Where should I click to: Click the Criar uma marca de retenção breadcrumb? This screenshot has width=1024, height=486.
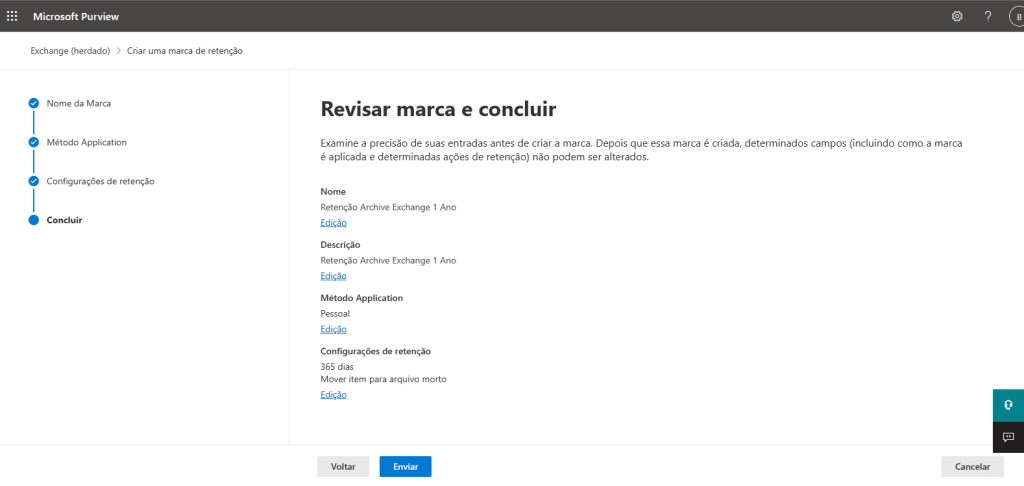click(184, 50)
